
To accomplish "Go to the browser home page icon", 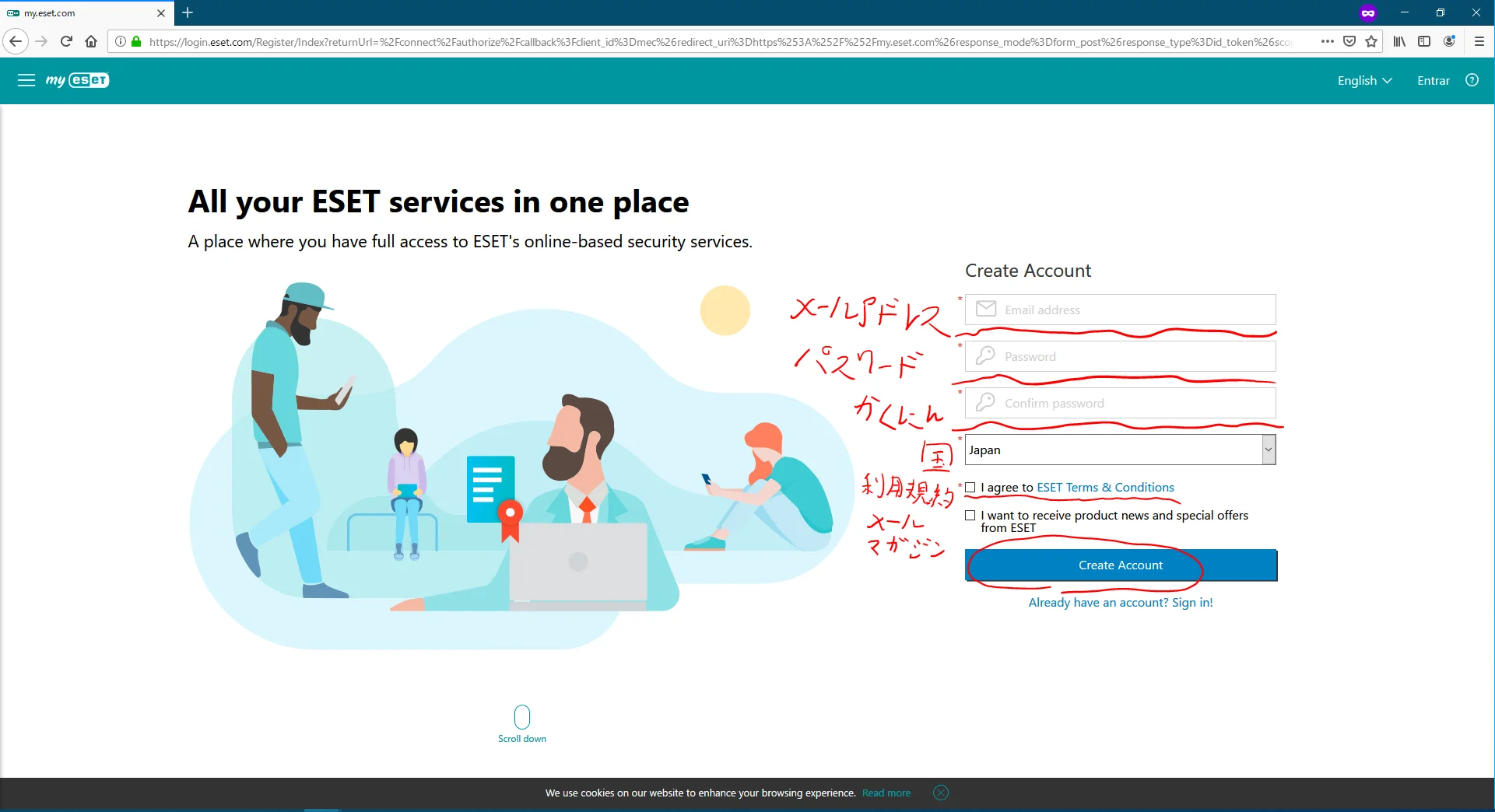I will (91, 41).
